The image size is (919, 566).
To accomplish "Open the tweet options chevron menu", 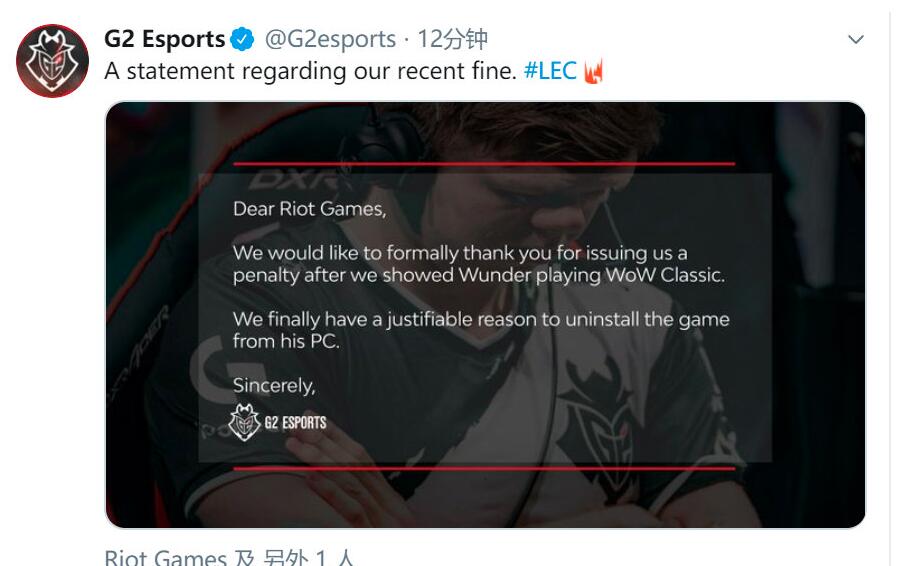I will point(855,40).
